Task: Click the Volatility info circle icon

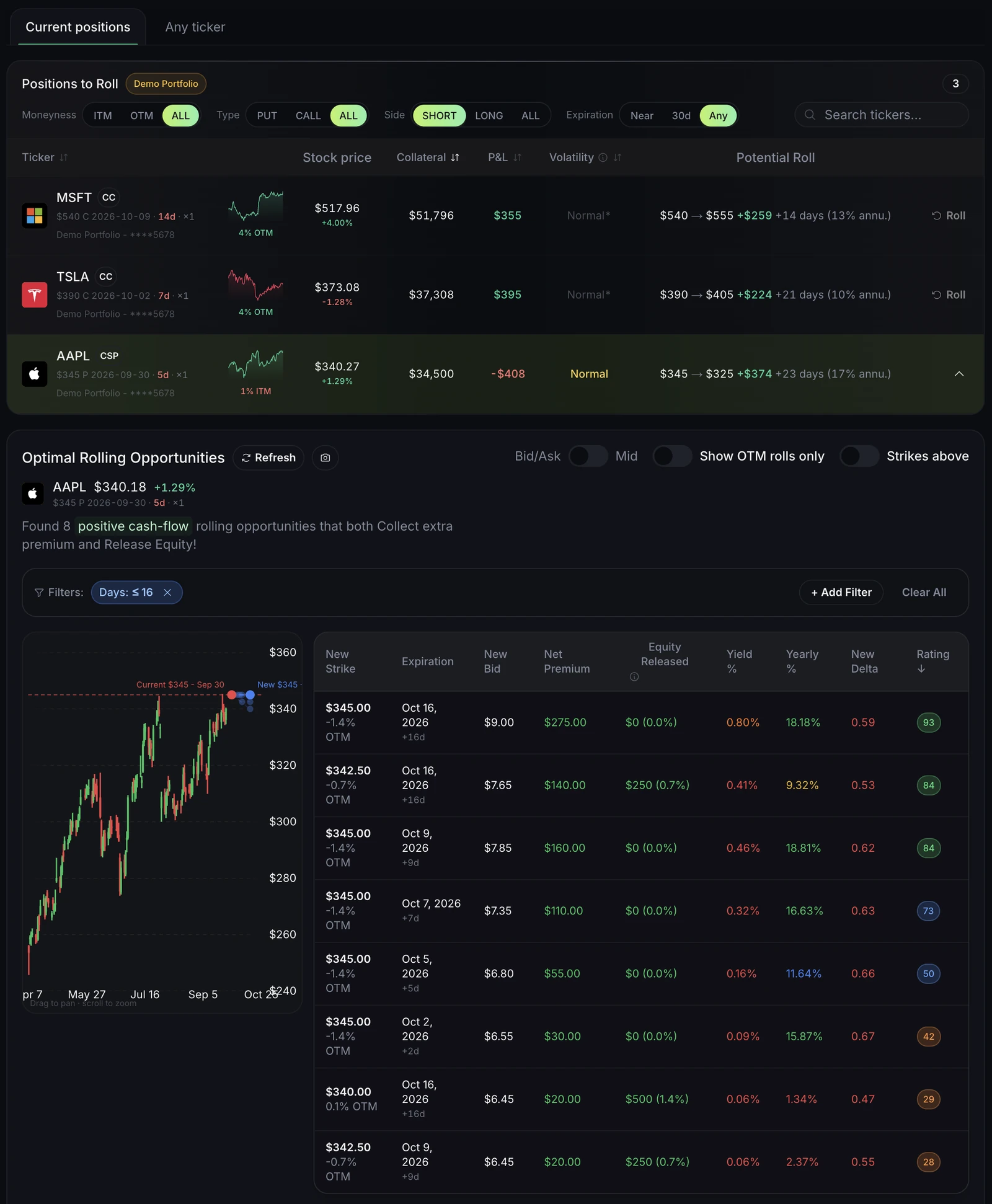Action: click(603, 157)
